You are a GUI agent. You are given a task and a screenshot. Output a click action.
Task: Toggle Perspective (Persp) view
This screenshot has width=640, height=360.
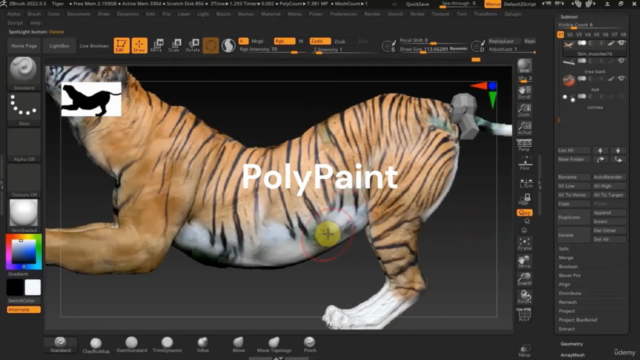[524, 145]
